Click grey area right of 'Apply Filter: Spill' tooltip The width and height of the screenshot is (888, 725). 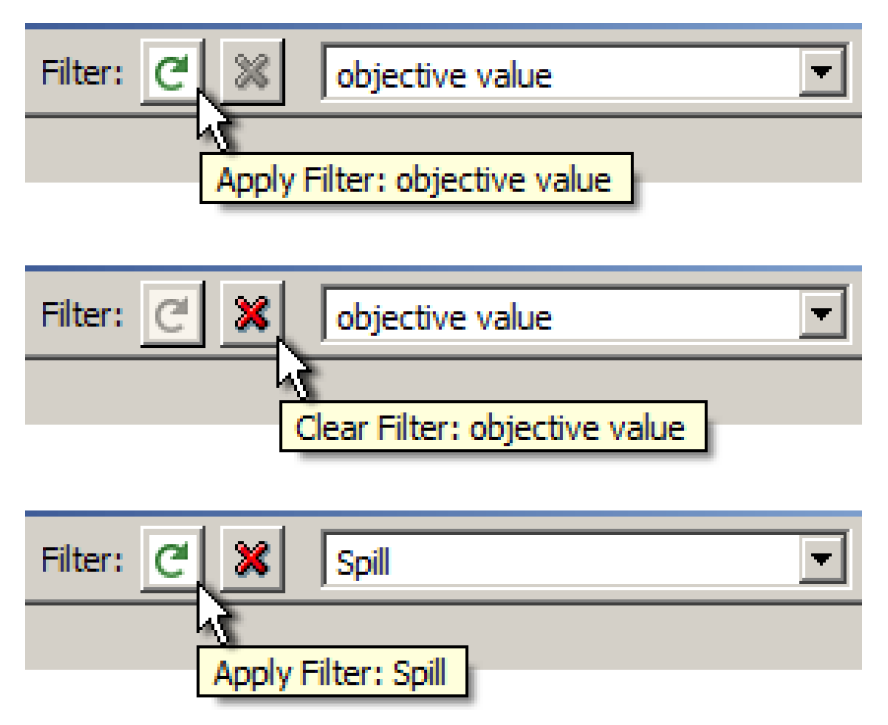point(660,640)
